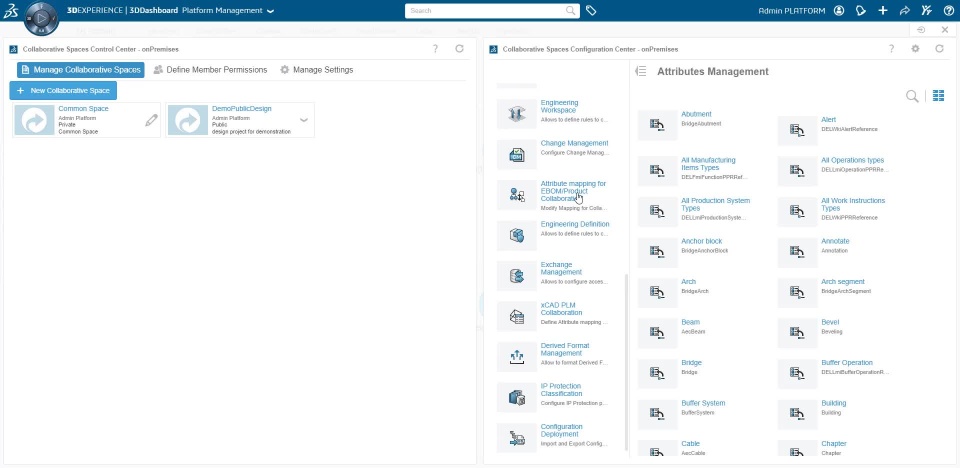Open the tools icon in top bar
960x468 pixels.
click(927, 10)
